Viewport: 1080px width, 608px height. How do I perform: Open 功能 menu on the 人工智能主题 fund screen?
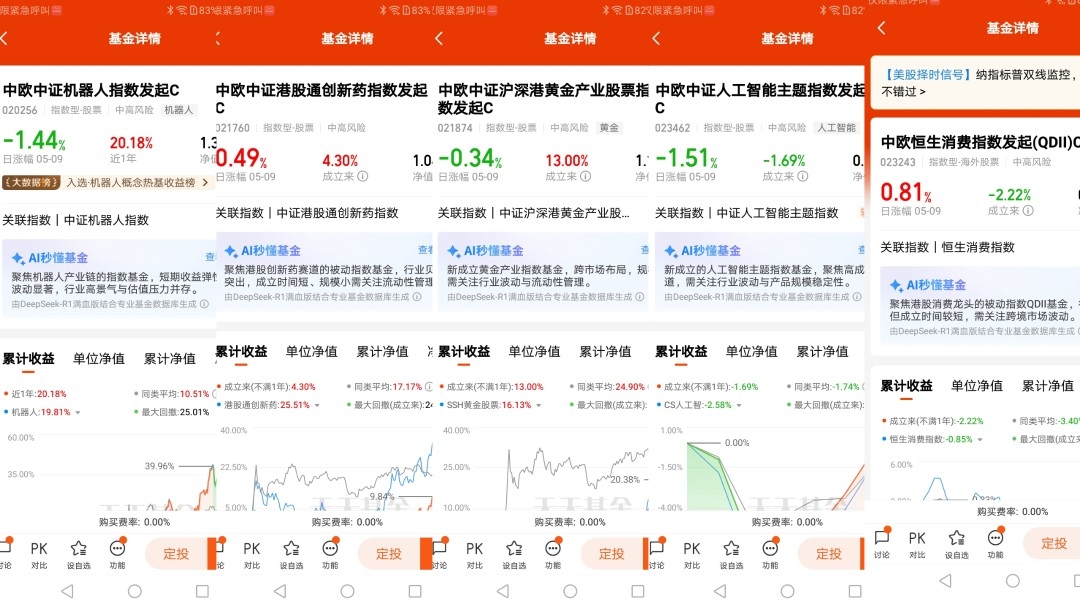click(770, 554)
